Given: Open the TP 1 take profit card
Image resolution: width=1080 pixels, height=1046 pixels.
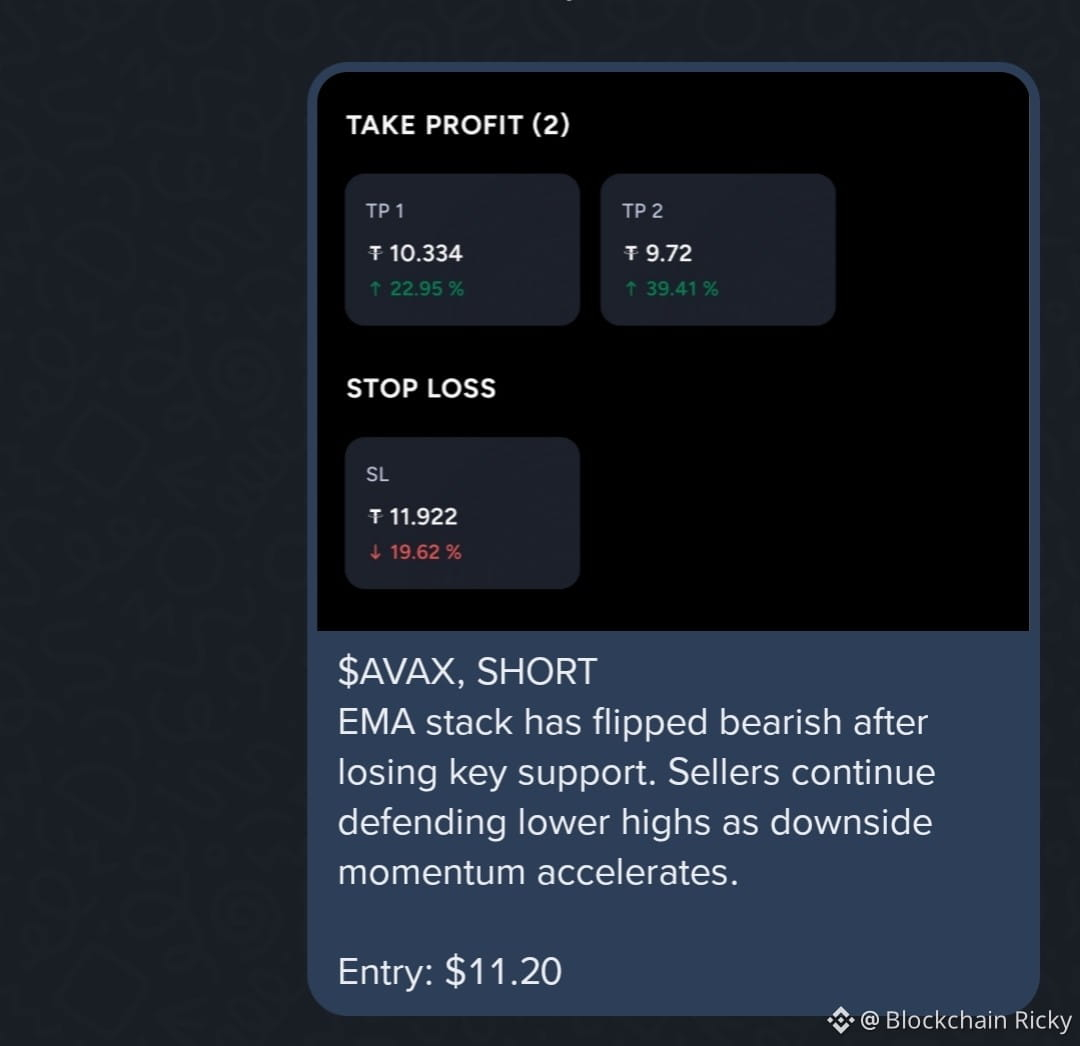Looking at the screenshot, I should coord(462,249).
